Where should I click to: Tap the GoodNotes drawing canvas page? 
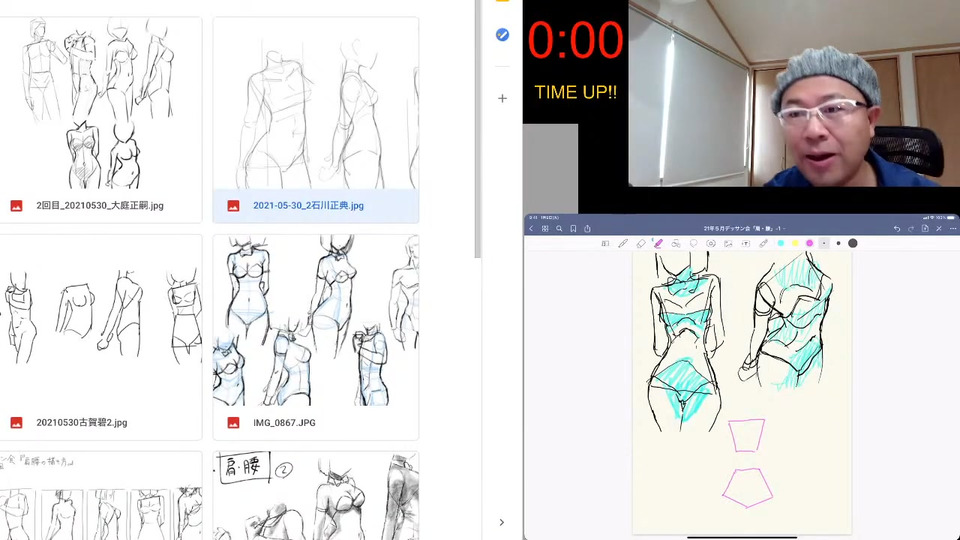(742, 392)
